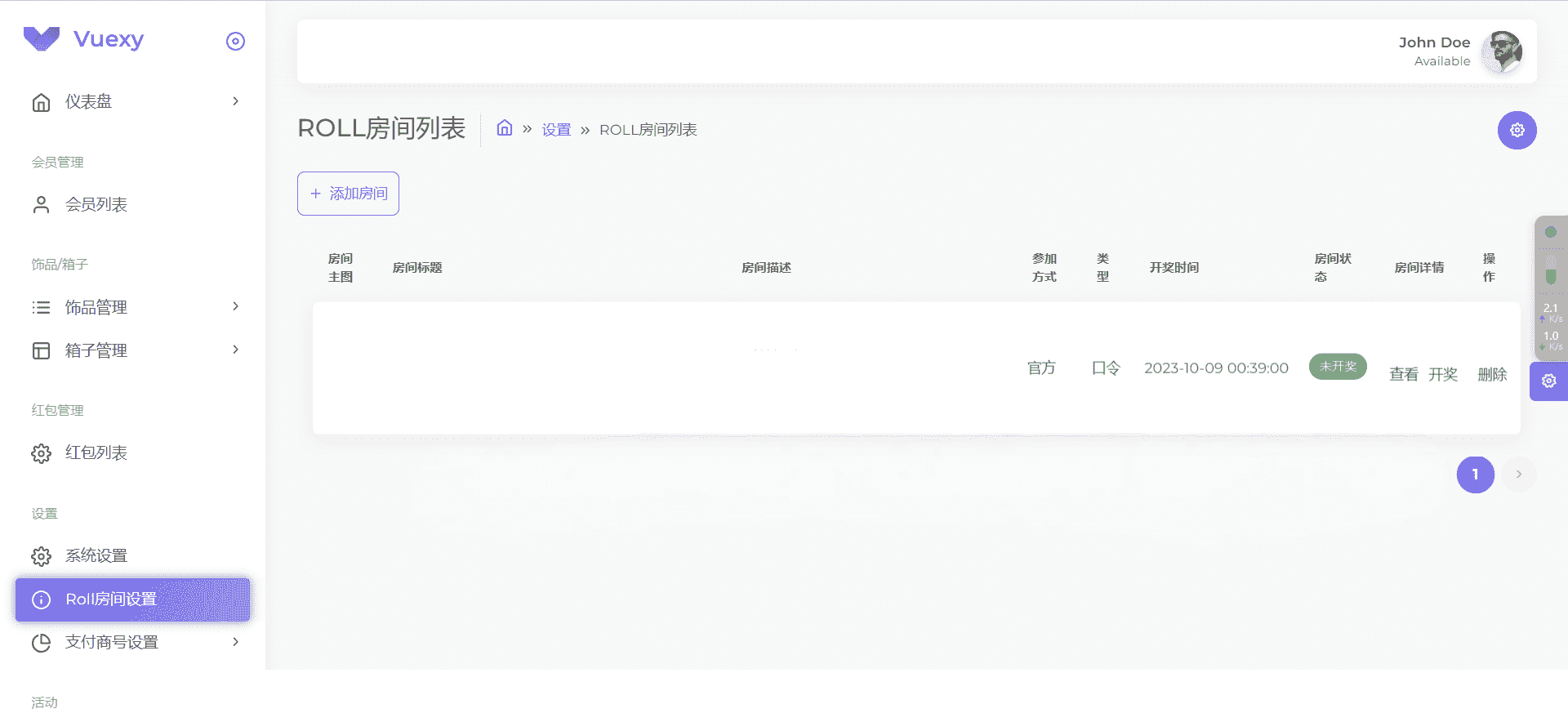Toggle the sidebar collapse radio icon
The image size is (1568, 722).
(x=235, y=41)
